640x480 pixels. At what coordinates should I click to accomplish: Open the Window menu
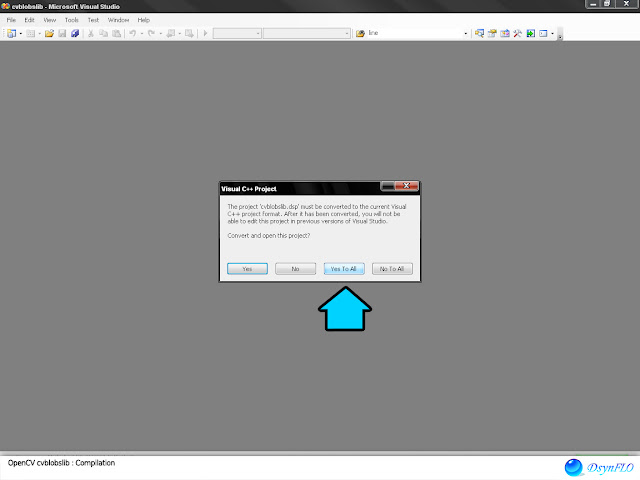(x=118, y=20)
